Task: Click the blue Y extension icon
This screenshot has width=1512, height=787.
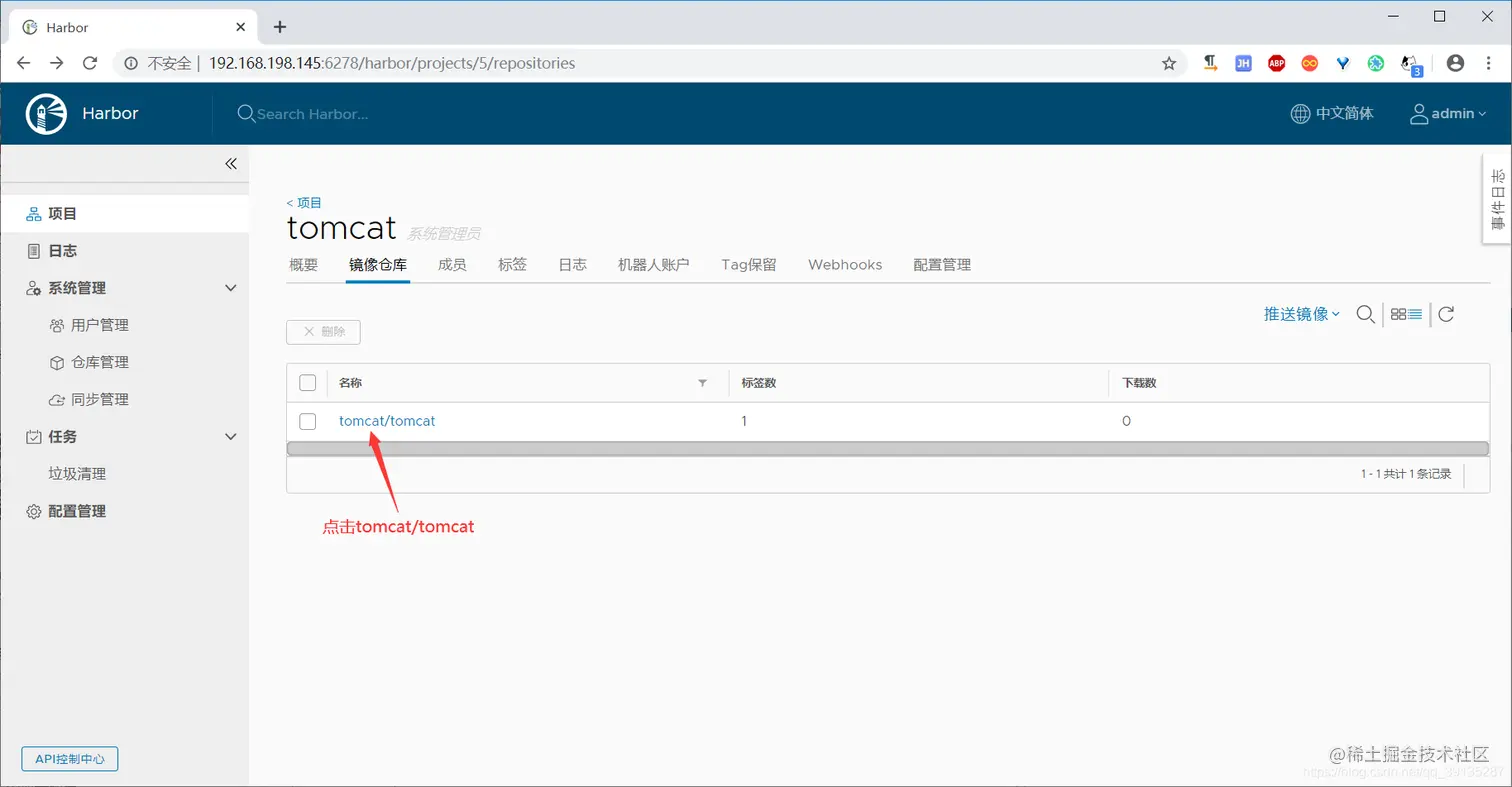Action: pyautogui.click(x=1343, y=63)
